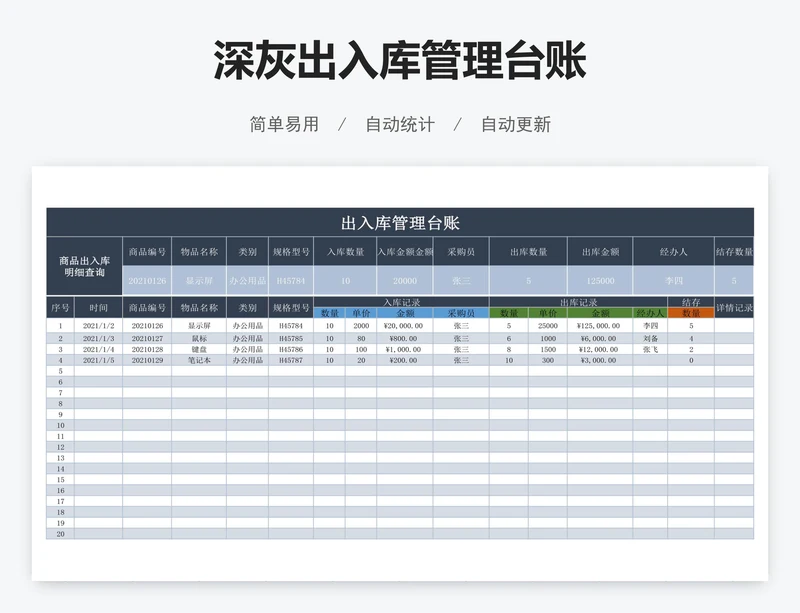Image resolution: width=800 pixels, height=613 pixels.
Task: Select outbound amount ¥125,000.00
Action: coord(598,326)
